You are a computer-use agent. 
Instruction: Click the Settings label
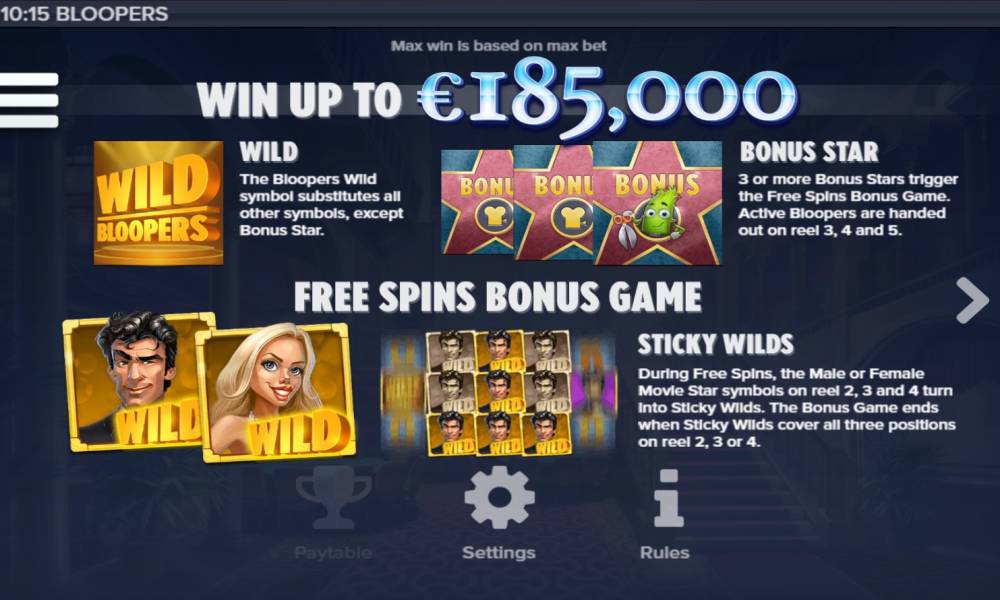(499, 552)
